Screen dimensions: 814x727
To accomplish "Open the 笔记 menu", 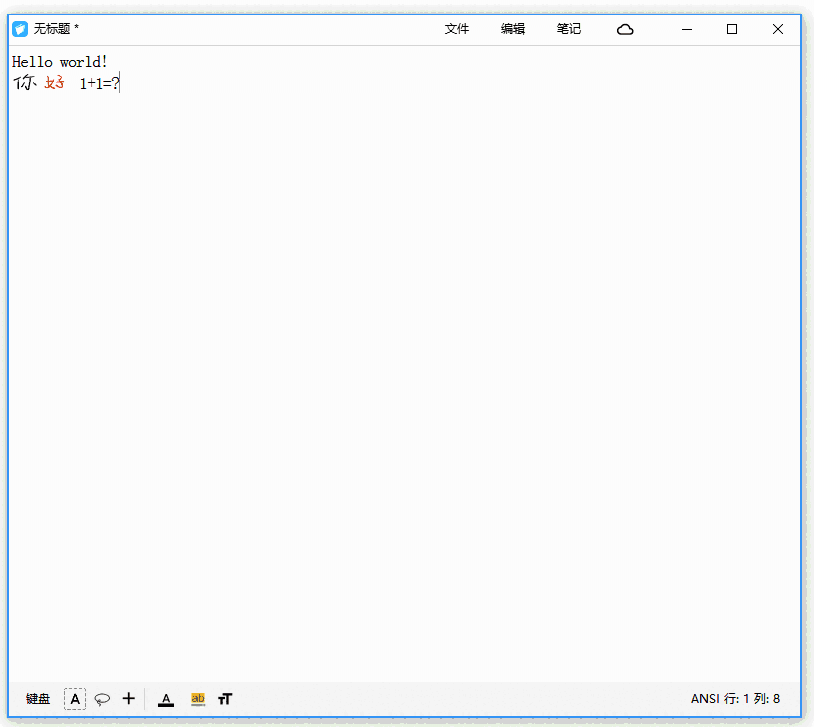I will (568, 29).
